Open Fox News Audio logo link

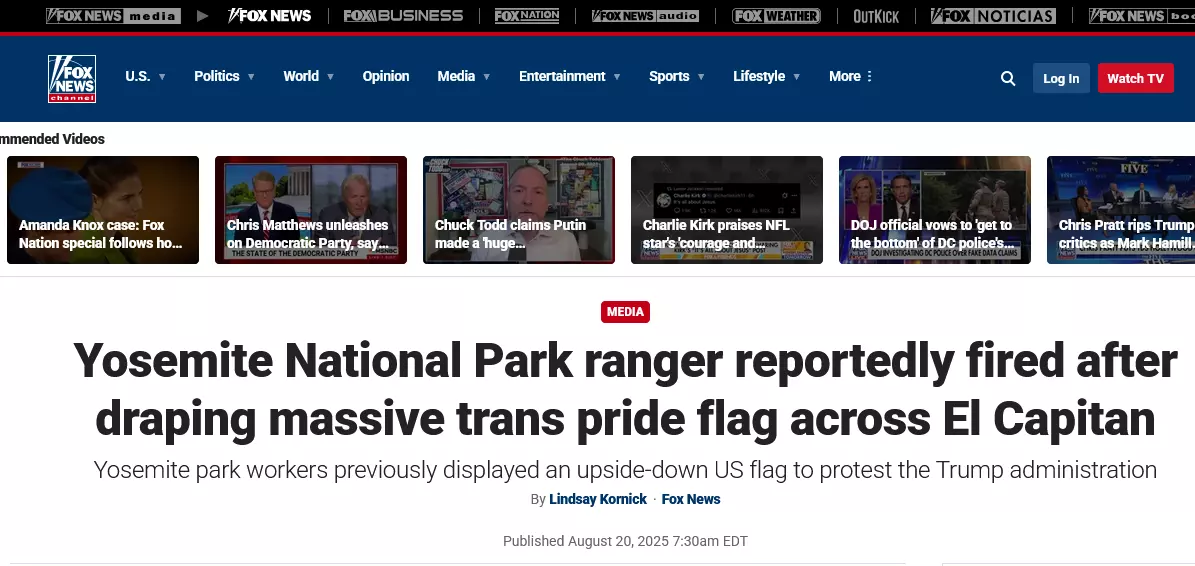(x=645, y=16)
